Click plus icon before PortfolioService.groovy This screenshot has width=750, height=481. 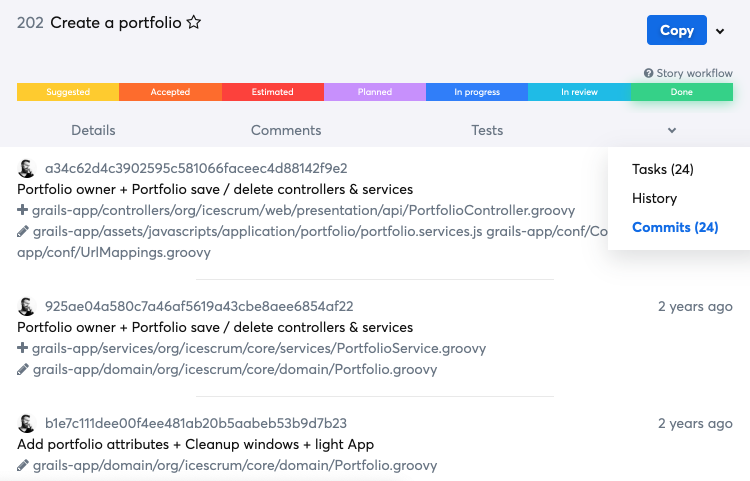pyautogui.click(x=22, y=348)
